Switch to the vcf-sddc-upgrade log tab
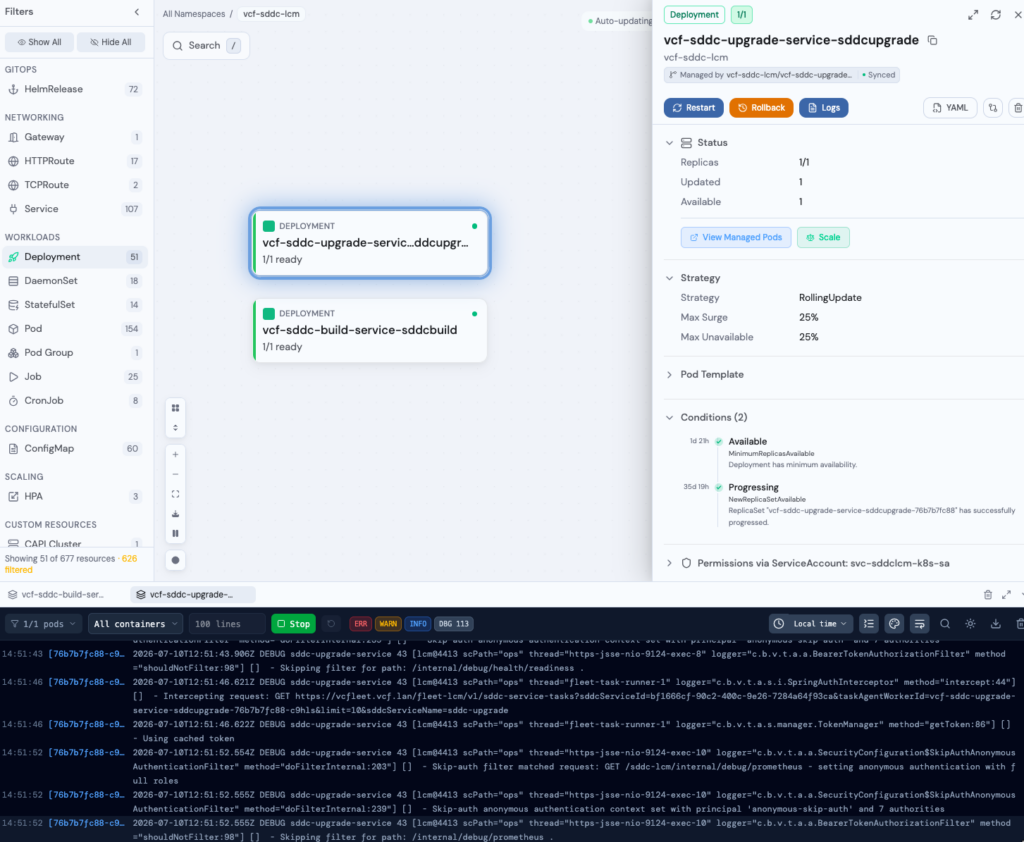 click(x=192, y=594)
